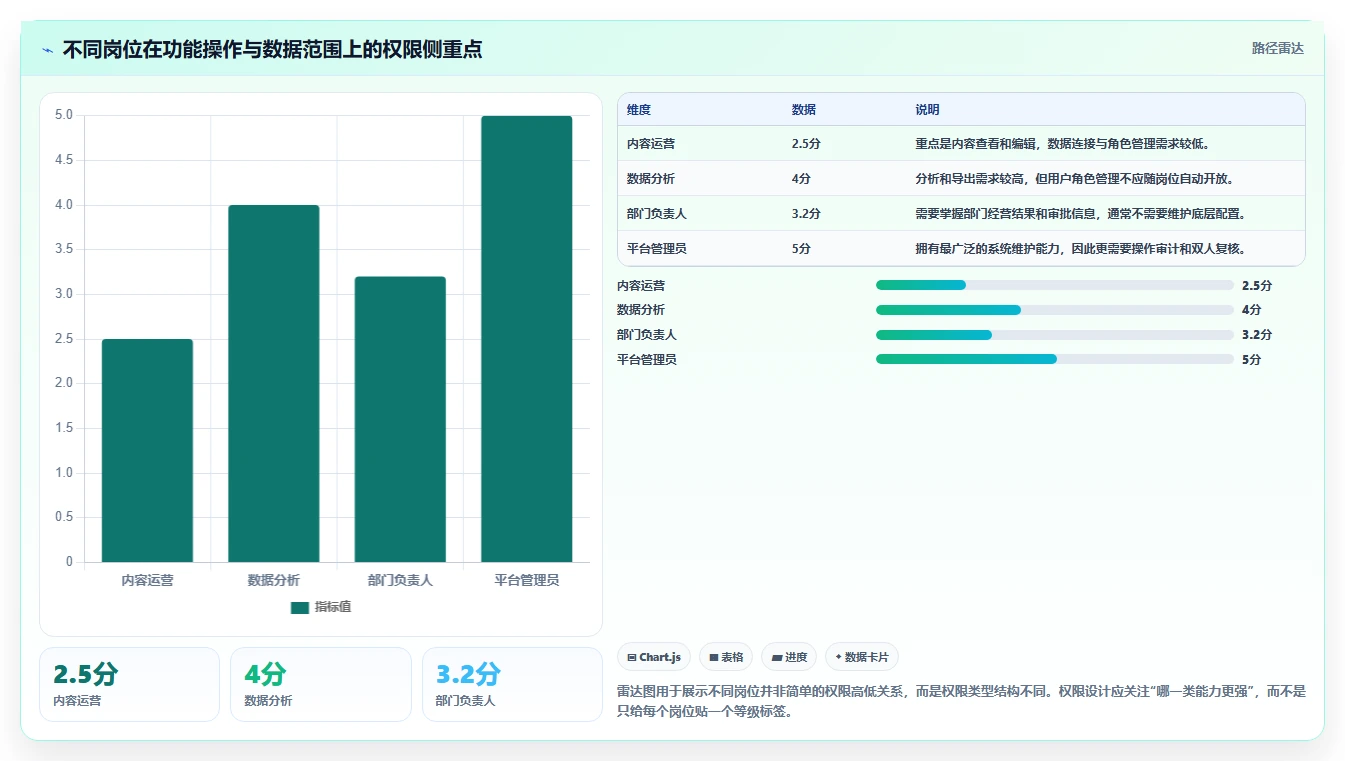Click the 数据分析 label under the chart's x-axis

click(x=274, y=580)
